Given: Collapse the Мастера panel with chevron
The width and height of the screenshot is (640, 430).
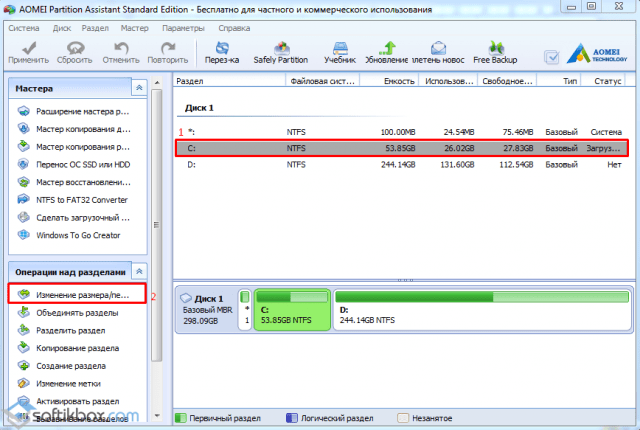Looking at the screenshot, I should (x=139, y=88).
